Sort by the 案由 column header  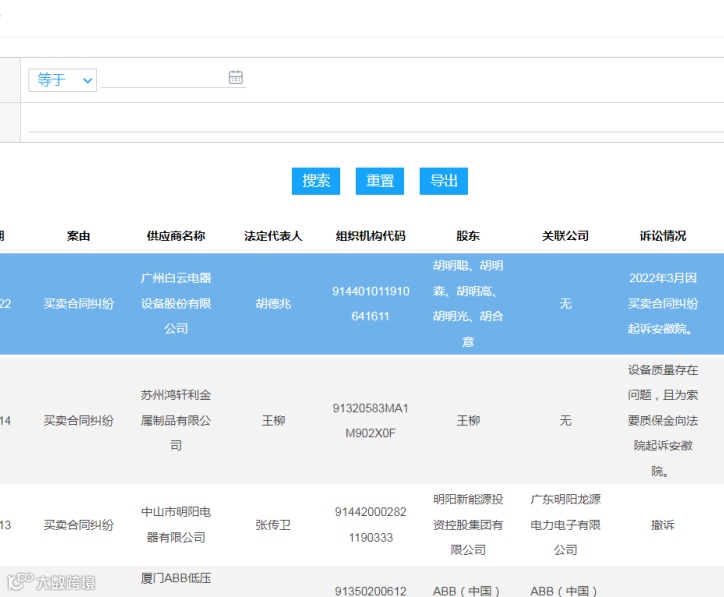point(78,236)
